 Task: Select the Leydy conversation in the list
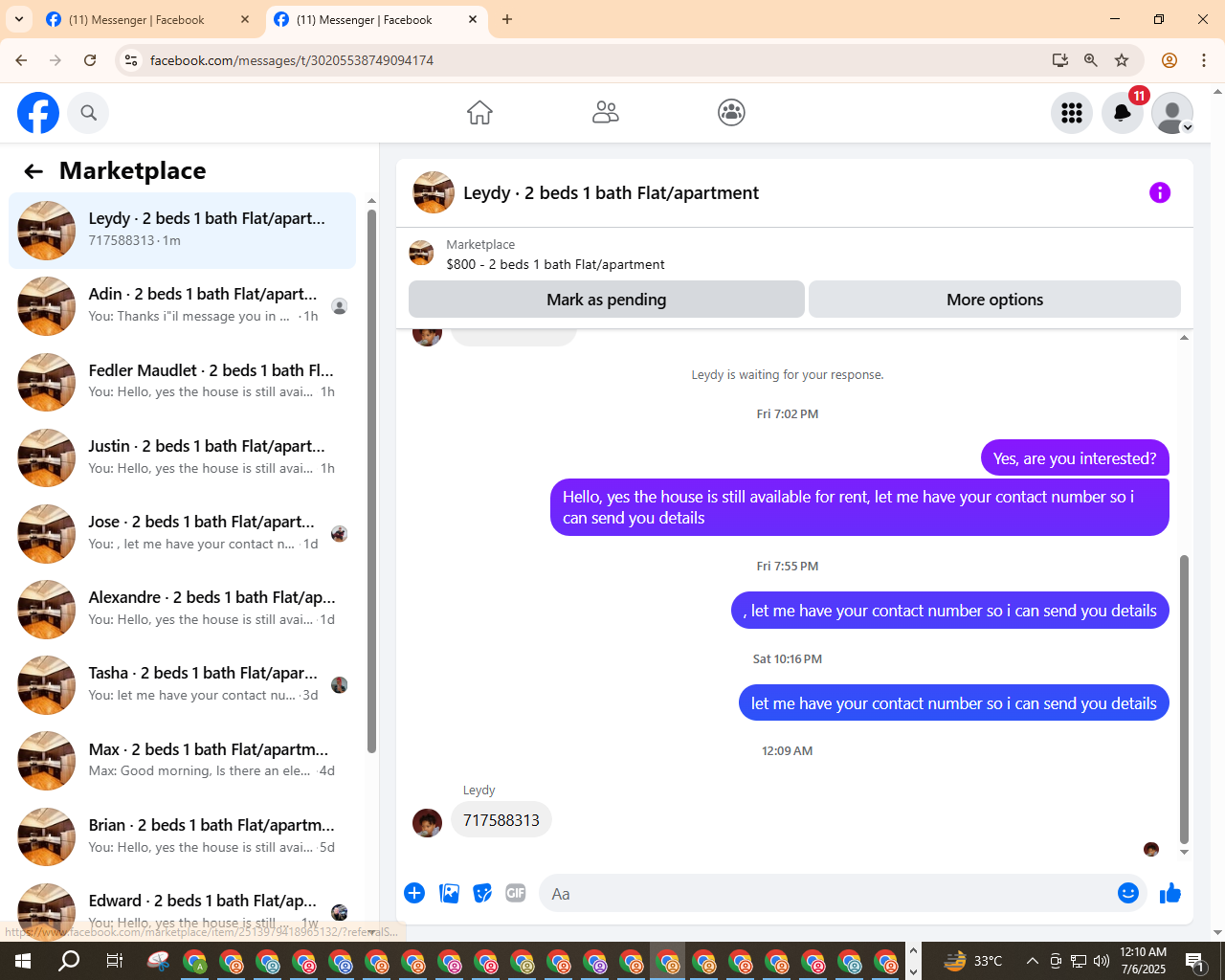[182, 231]
